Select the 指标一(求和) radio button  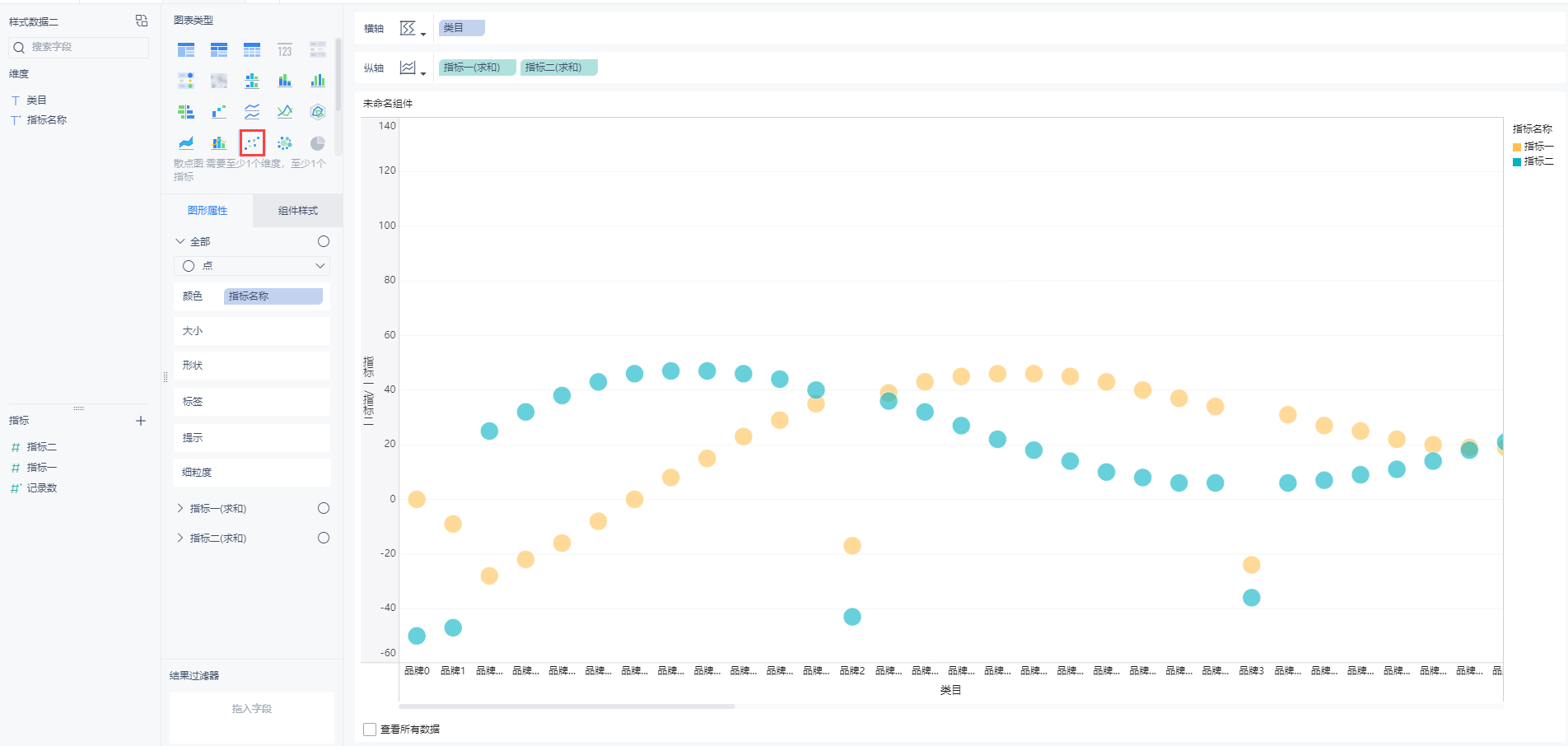pyautogui.click(x=324, y=508)
